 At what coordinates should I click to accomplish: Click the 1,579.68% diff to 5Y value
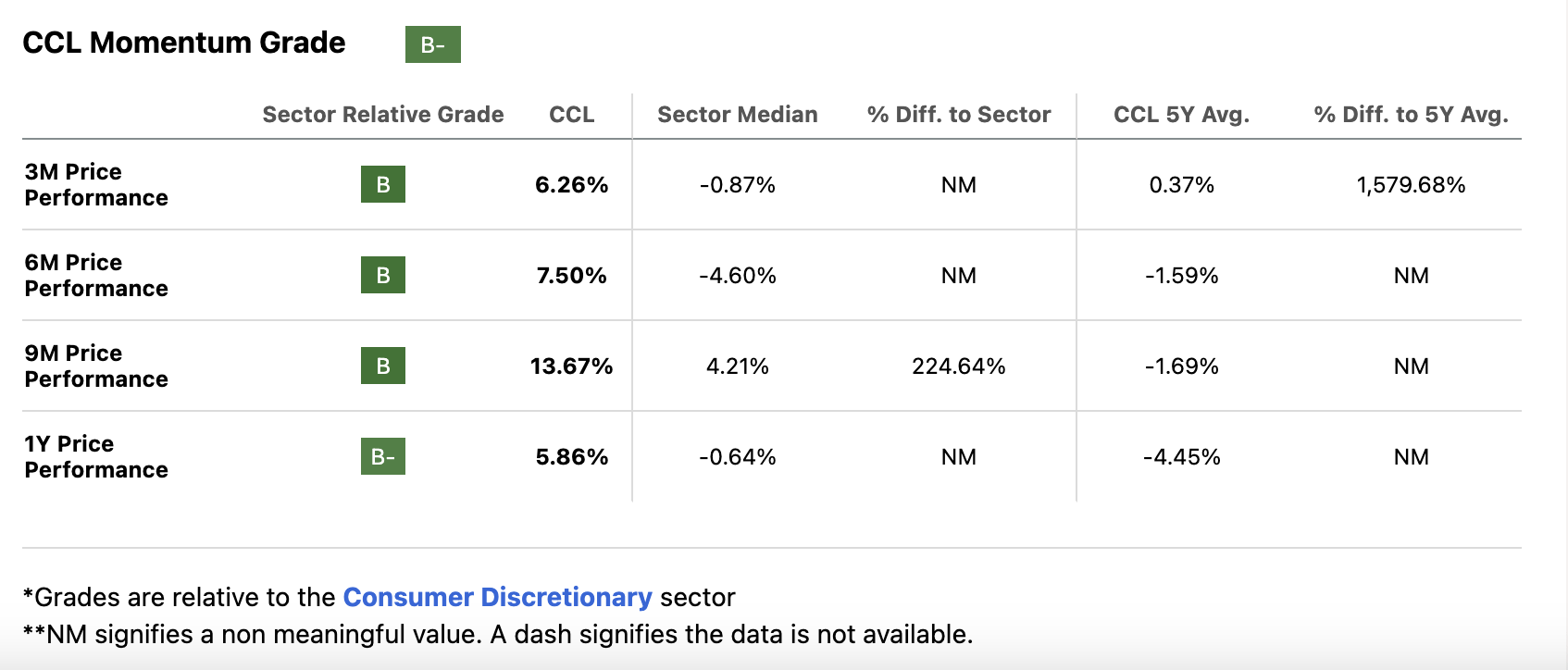click(x=1411, y=185)
